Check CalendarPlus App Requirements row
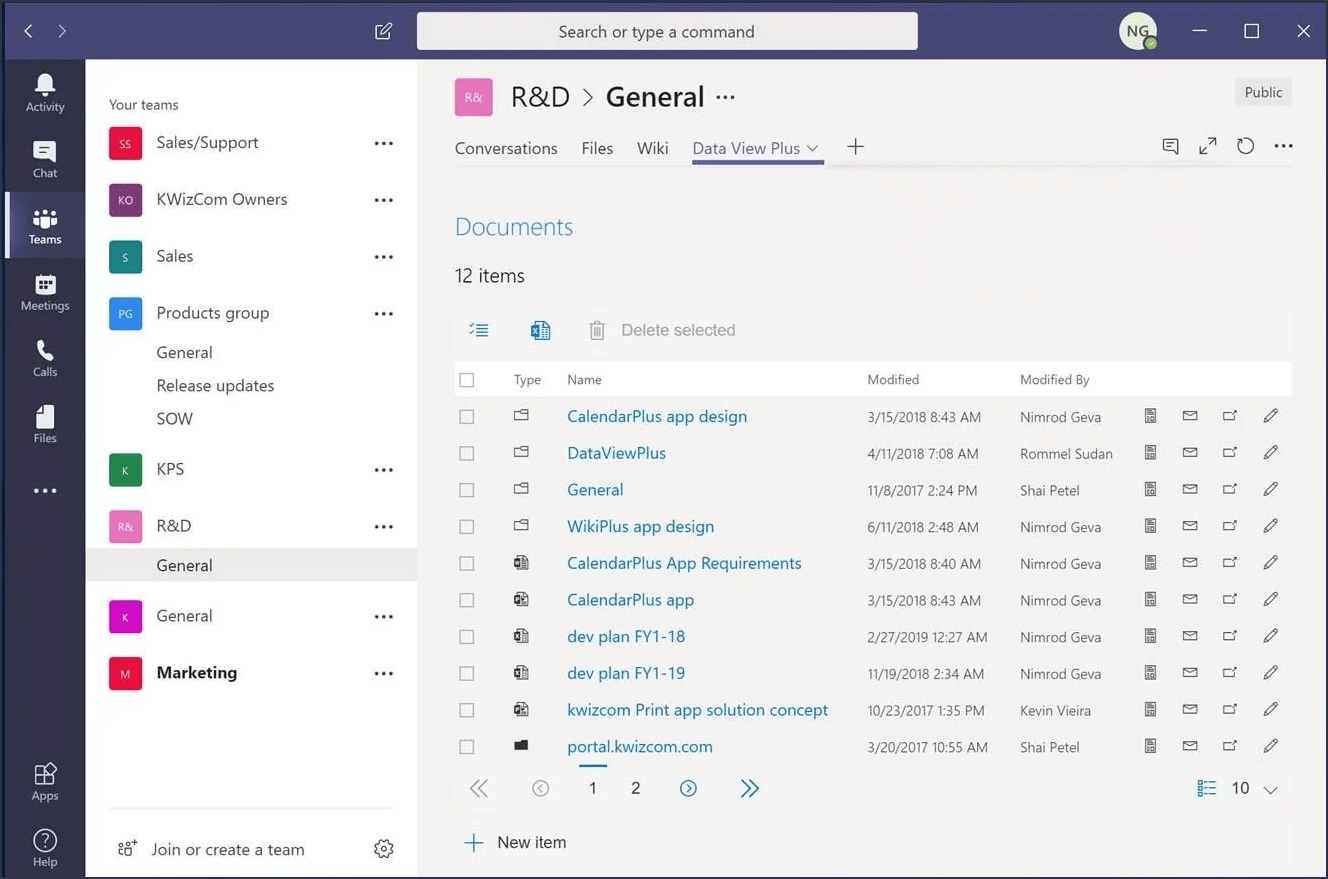 click(x=467, y=563)
